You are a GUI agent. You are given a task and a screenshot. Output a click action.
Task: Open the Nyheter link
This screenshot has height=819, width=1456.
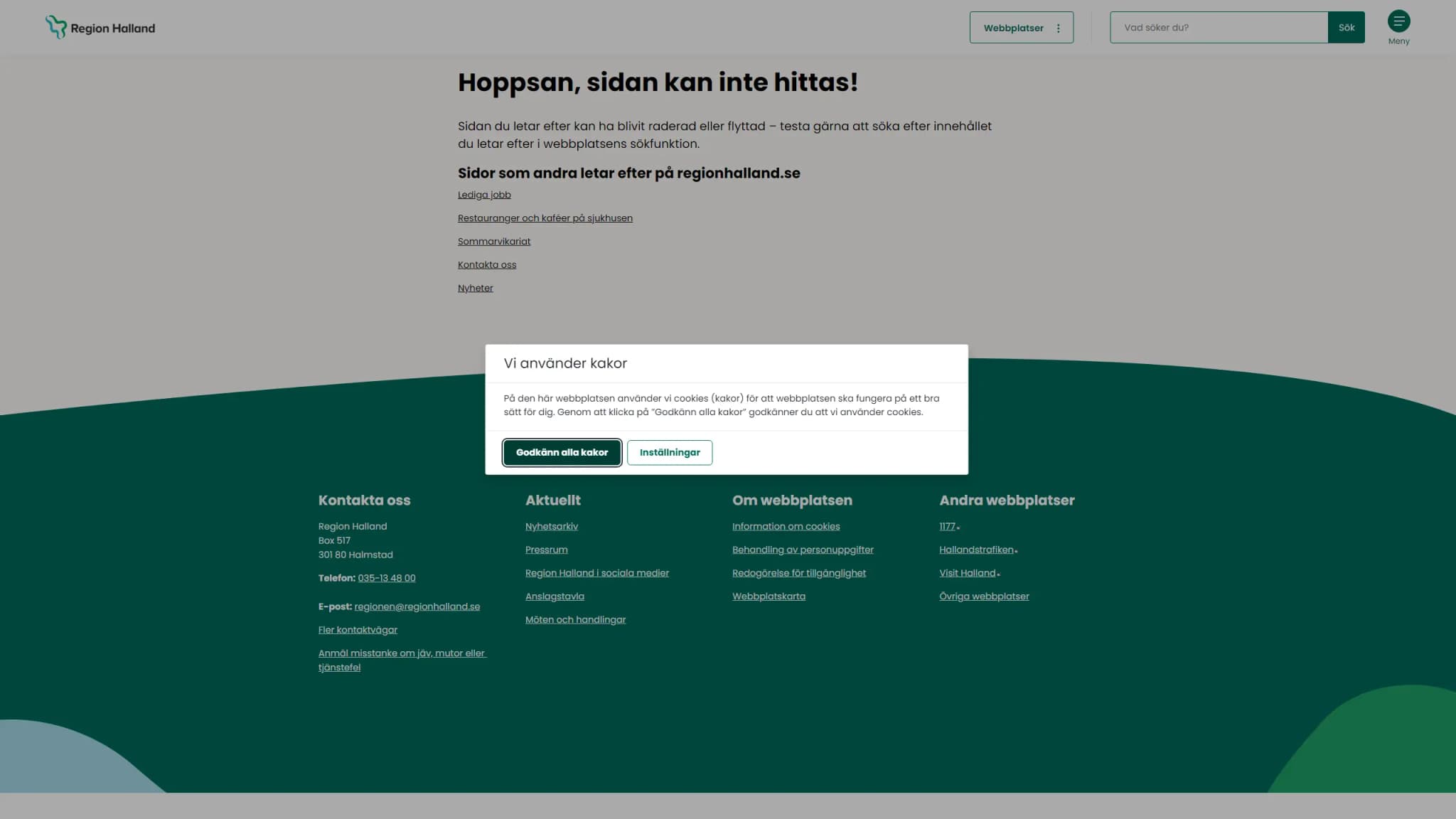475,289
